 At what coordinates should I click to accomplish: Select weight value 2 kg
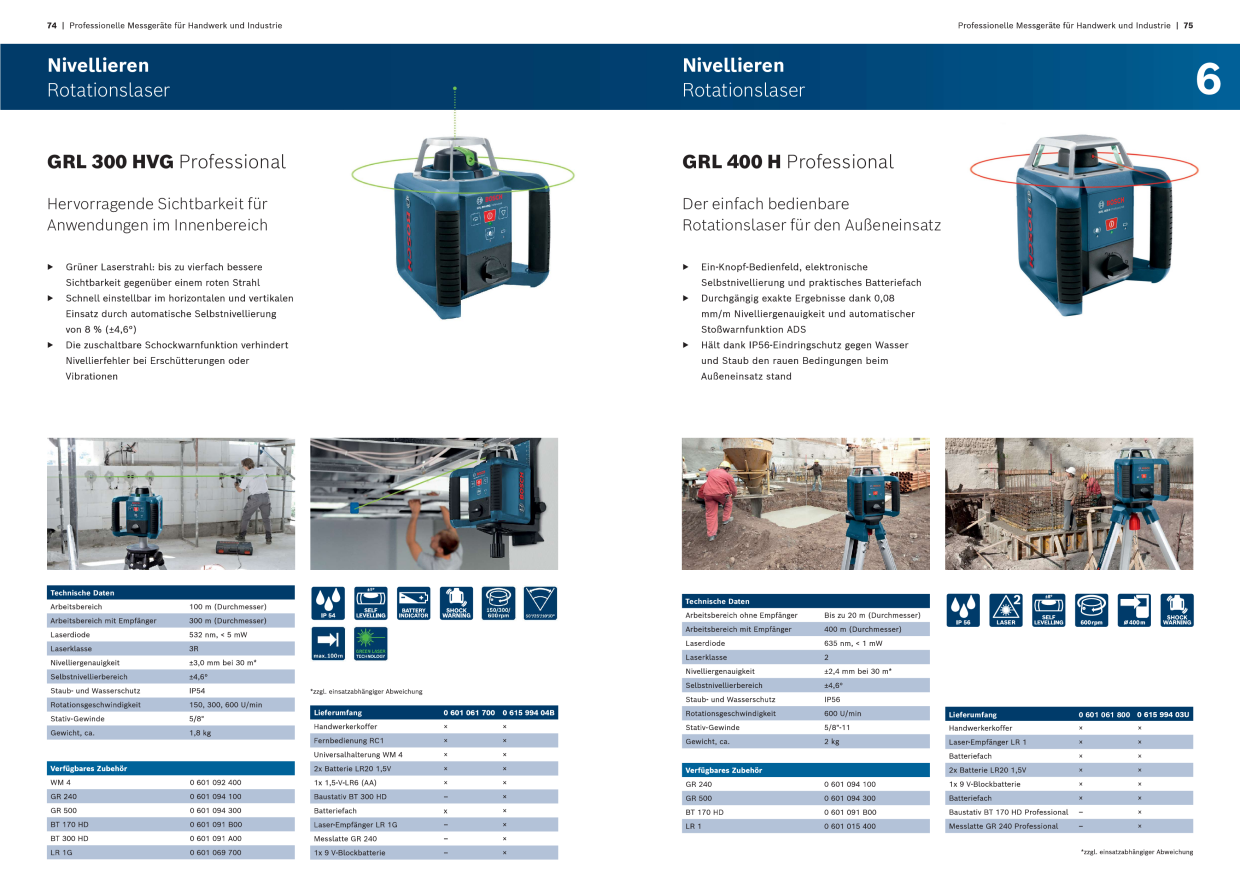point(832,741)
